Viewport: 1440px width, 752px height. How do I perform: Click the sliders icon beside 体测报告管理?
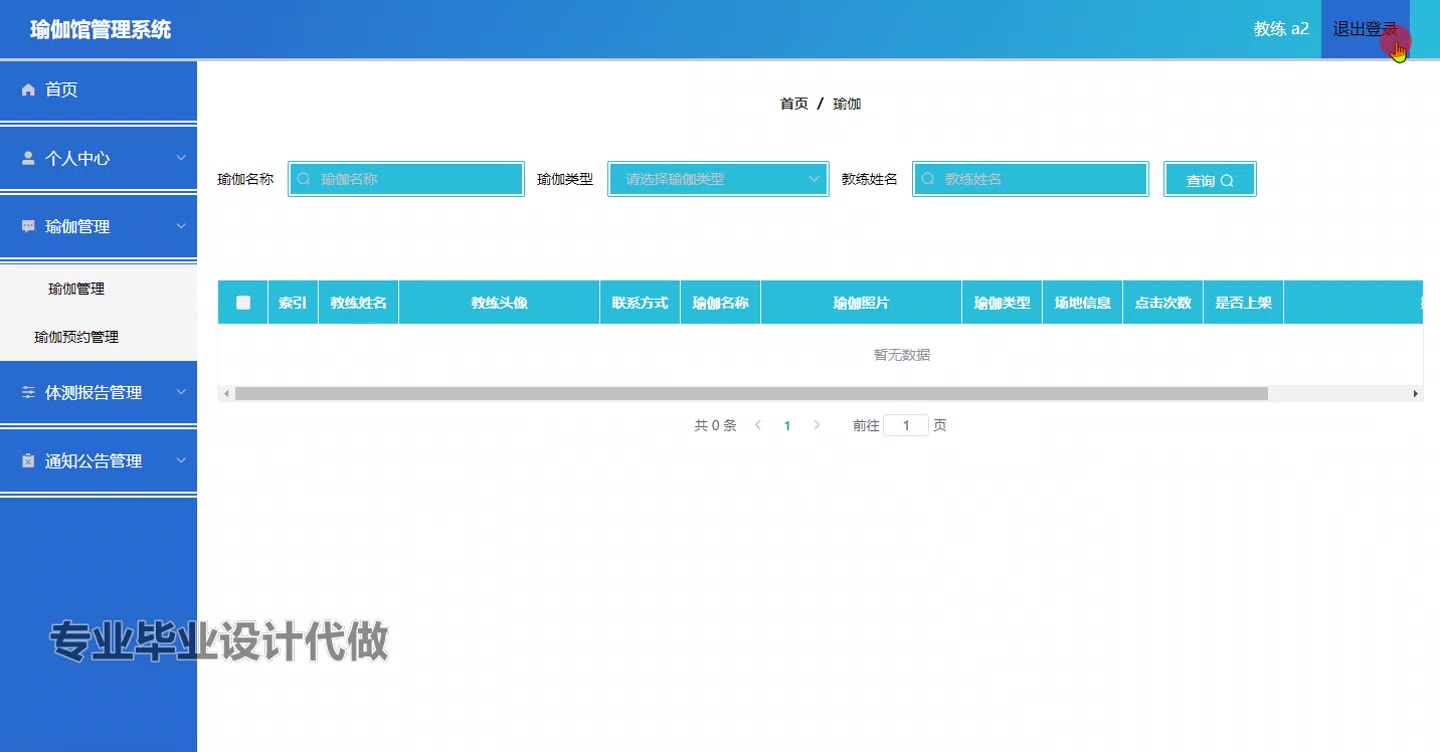[28, 393]
